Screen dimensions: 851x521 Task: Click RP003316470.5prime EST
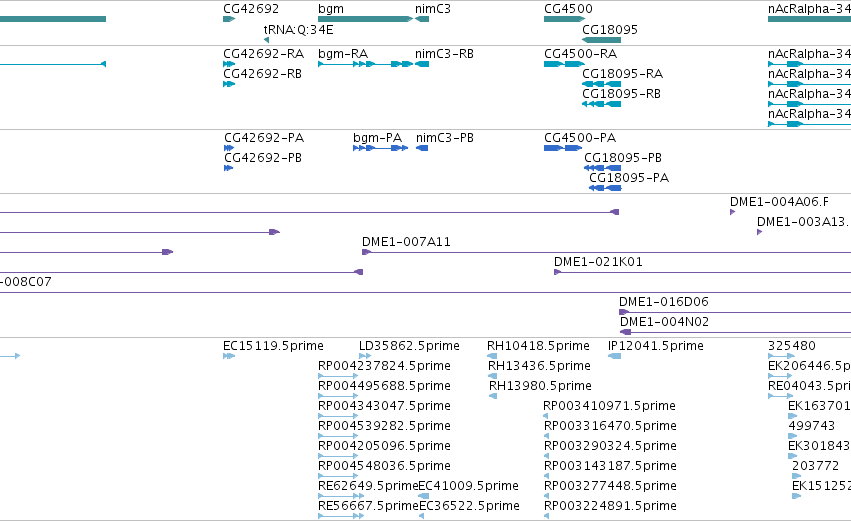coord(546,436)
